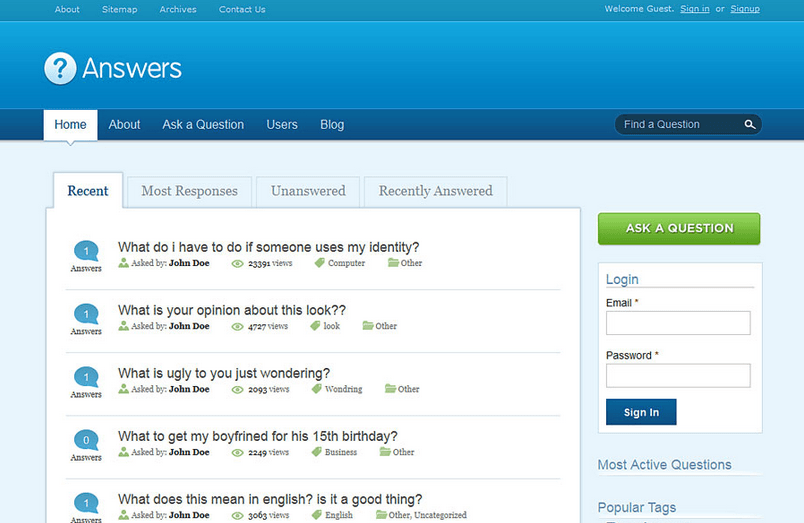Open the About link in top bar

tap(67, 9)
